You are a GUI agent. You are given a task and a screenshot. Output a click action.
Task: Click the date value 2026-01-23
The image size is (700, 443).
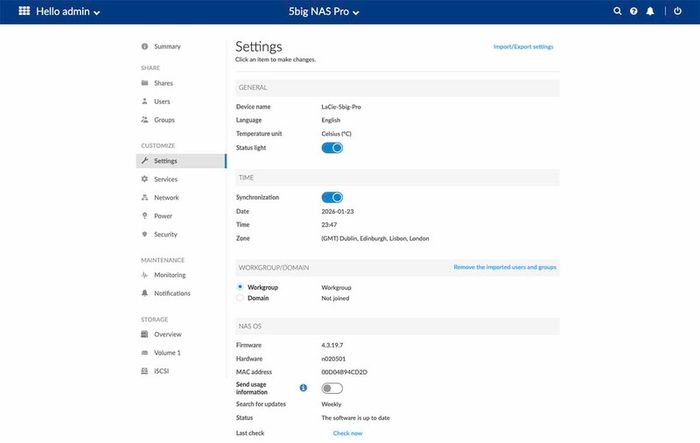tap(338, 211)
